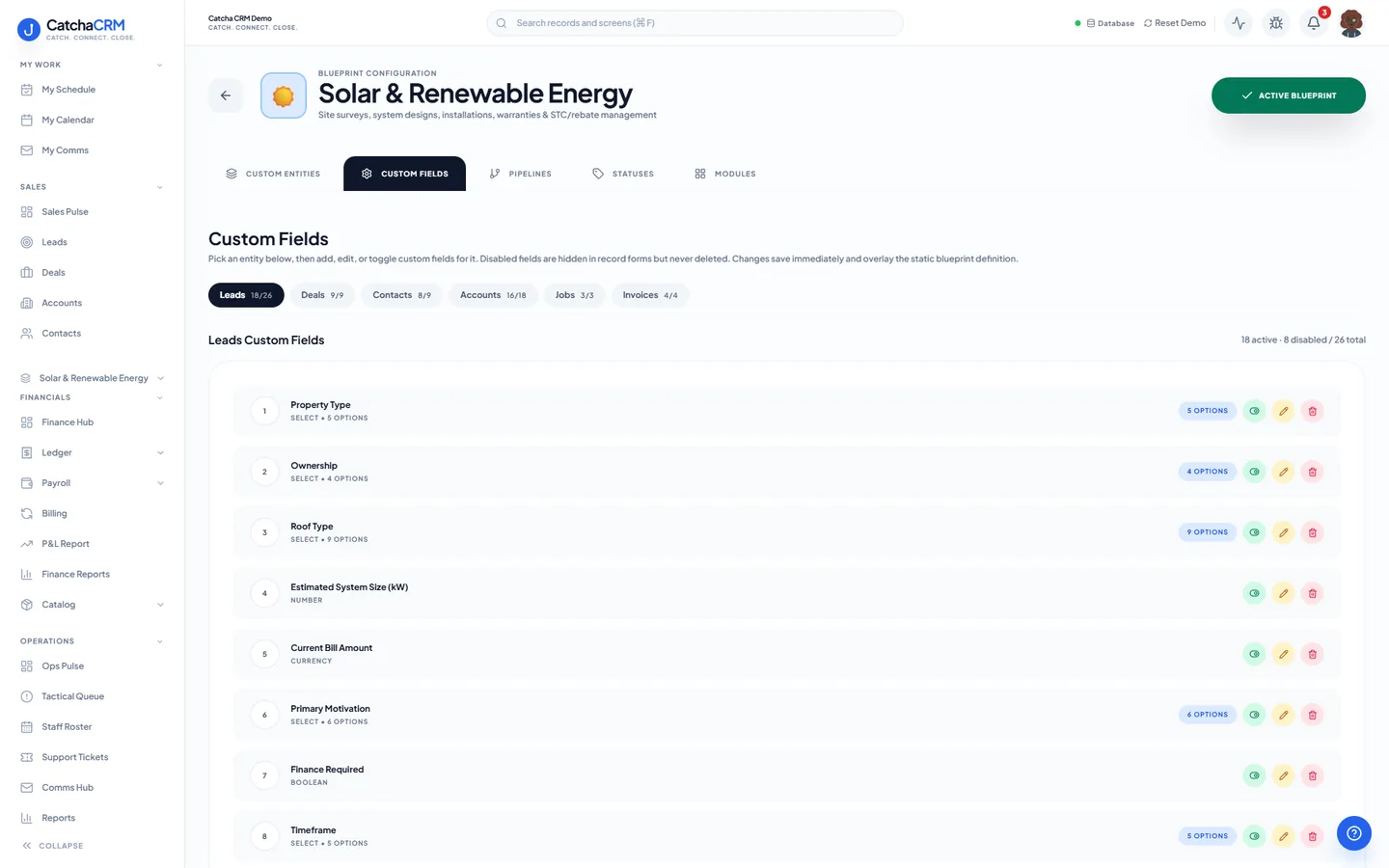
Task: Collapse the My Work sidebar section
Action: click(159, 65)
